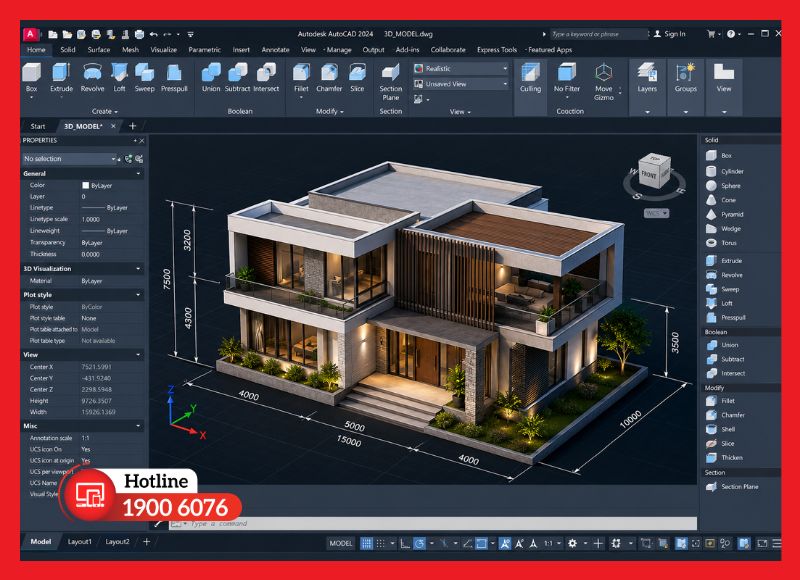The image size is (800, 580).
Task: Click the search keyword input field
Action: click(598, 34)
